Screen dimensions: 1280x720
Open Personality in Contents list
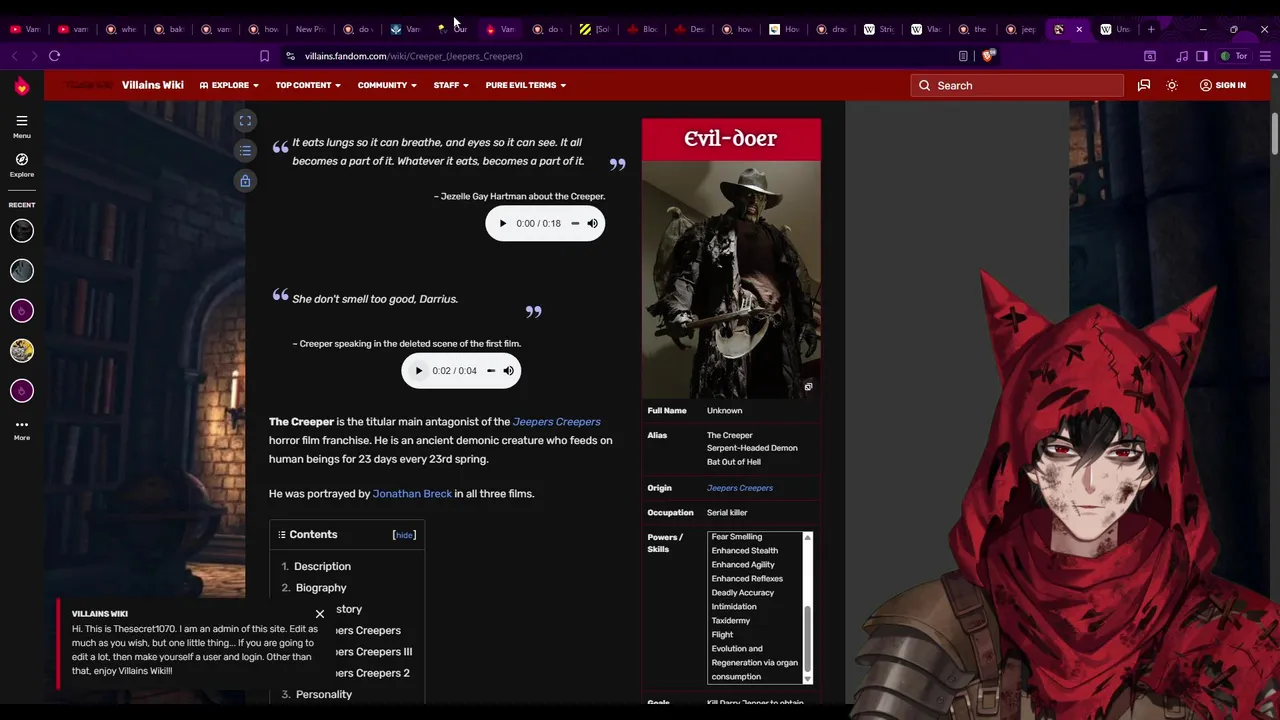pyautogui.click(x=324, y=695)
